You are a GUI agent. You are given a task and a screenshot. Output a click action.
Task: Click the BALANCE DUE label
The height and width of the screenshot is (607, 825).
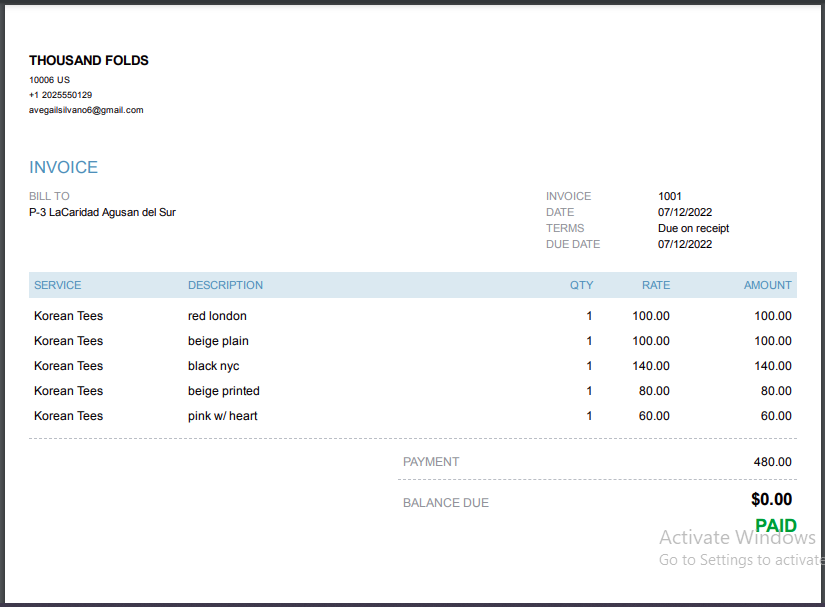click(x=446, y=503)
